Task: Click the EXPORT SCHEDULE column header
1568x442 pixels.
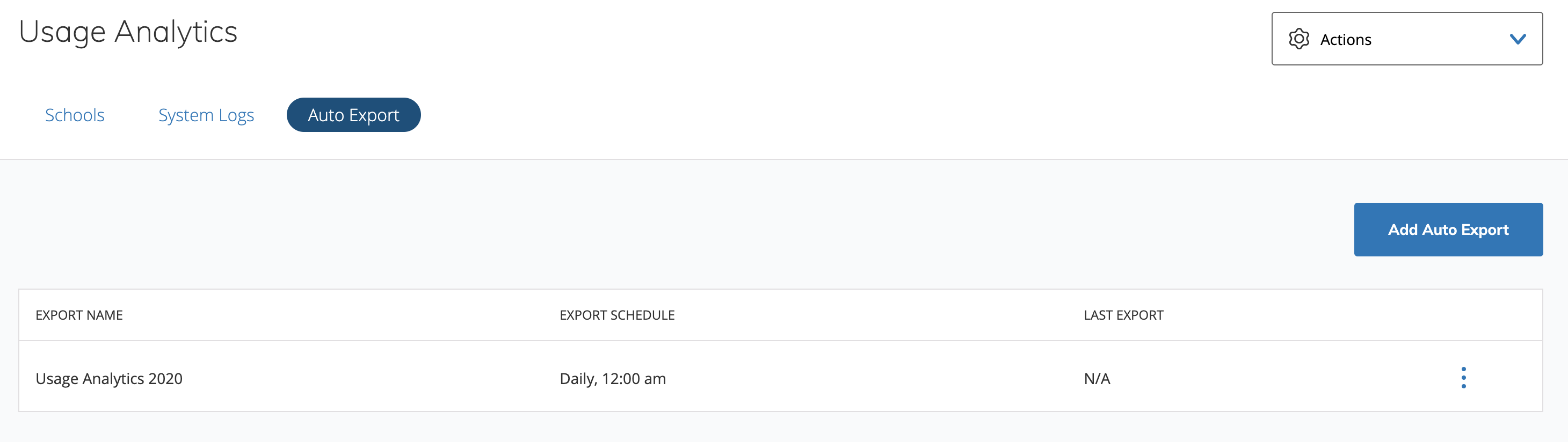Action: coord(616,315)
